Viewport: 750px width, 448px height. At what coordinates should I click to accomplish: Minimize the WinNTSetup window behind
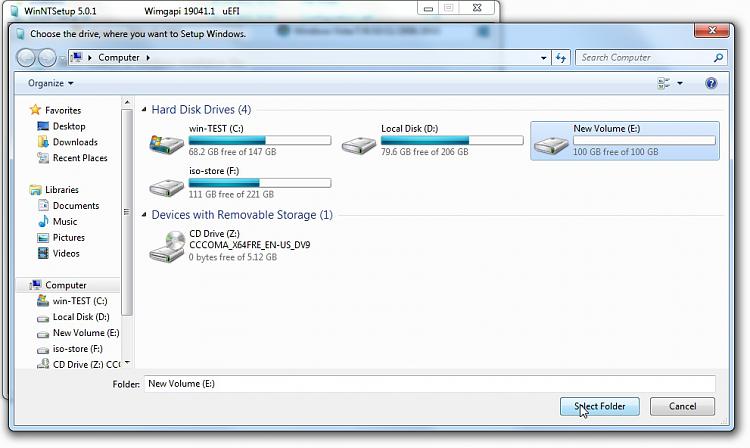(x=428, y=8)
